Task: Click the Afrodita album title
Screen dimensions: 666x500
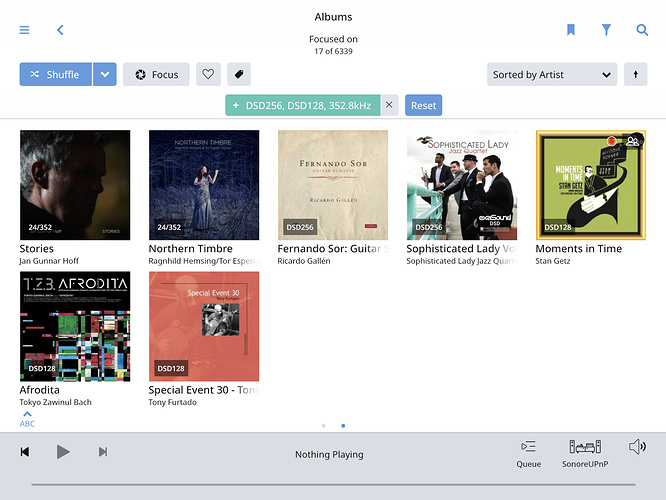Action: (40, 390)
